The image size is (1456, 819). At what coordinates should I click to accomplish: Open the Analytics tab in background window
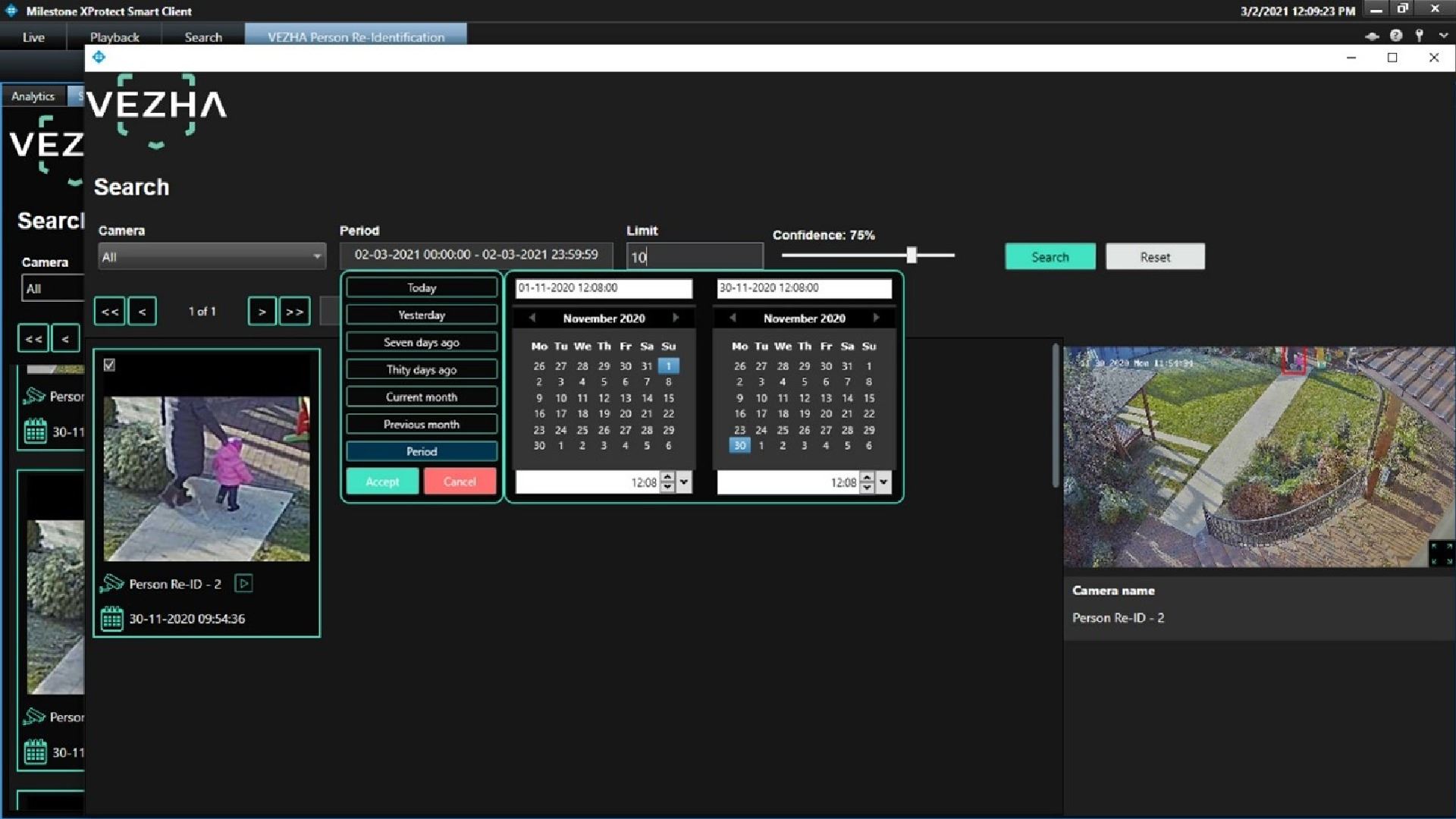pyautogui.click(x=33, y=96)
